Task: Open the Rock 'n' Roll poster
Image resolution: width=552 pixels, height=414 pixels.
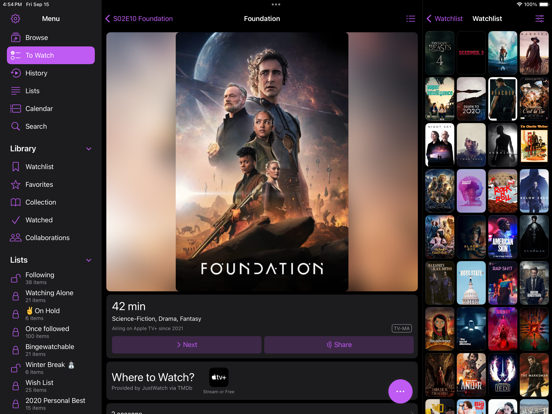Action: [503, 191]
